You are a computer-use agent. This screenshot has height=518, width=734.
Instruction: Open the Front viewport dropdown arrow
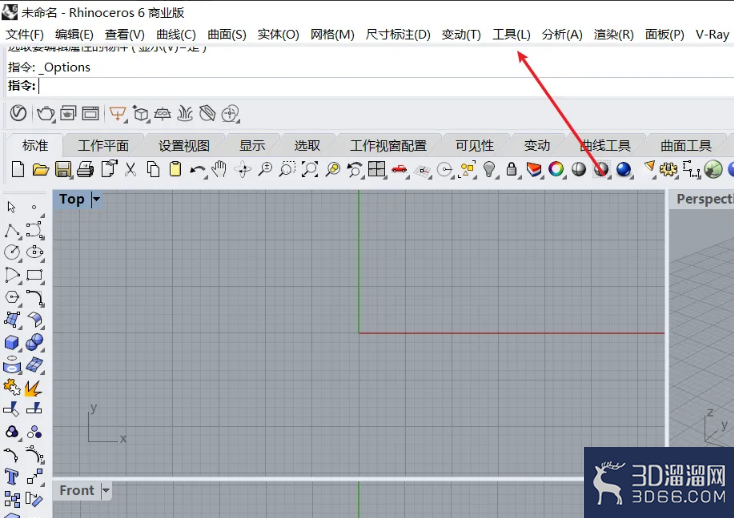pos(106,490)
